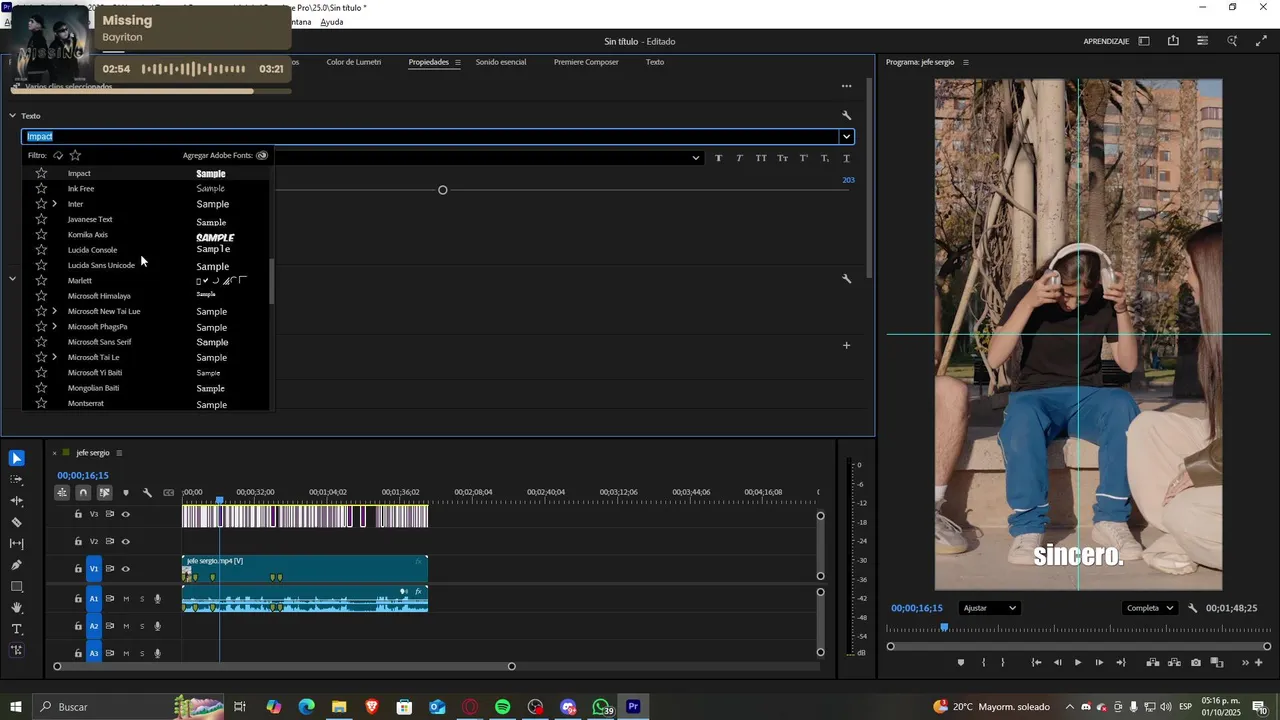Screen dimensions: 1280x720
Task: Click the Program monitor wrench settings
Action: click(1193, 608)
